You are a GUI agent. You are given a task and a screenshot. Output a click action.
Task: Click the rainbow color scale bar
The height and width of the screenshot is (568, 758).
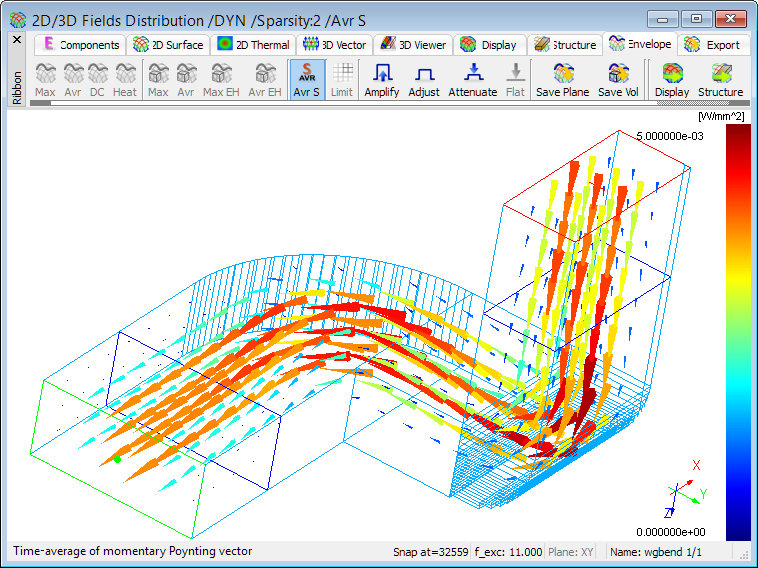click(x=736, y=332)
